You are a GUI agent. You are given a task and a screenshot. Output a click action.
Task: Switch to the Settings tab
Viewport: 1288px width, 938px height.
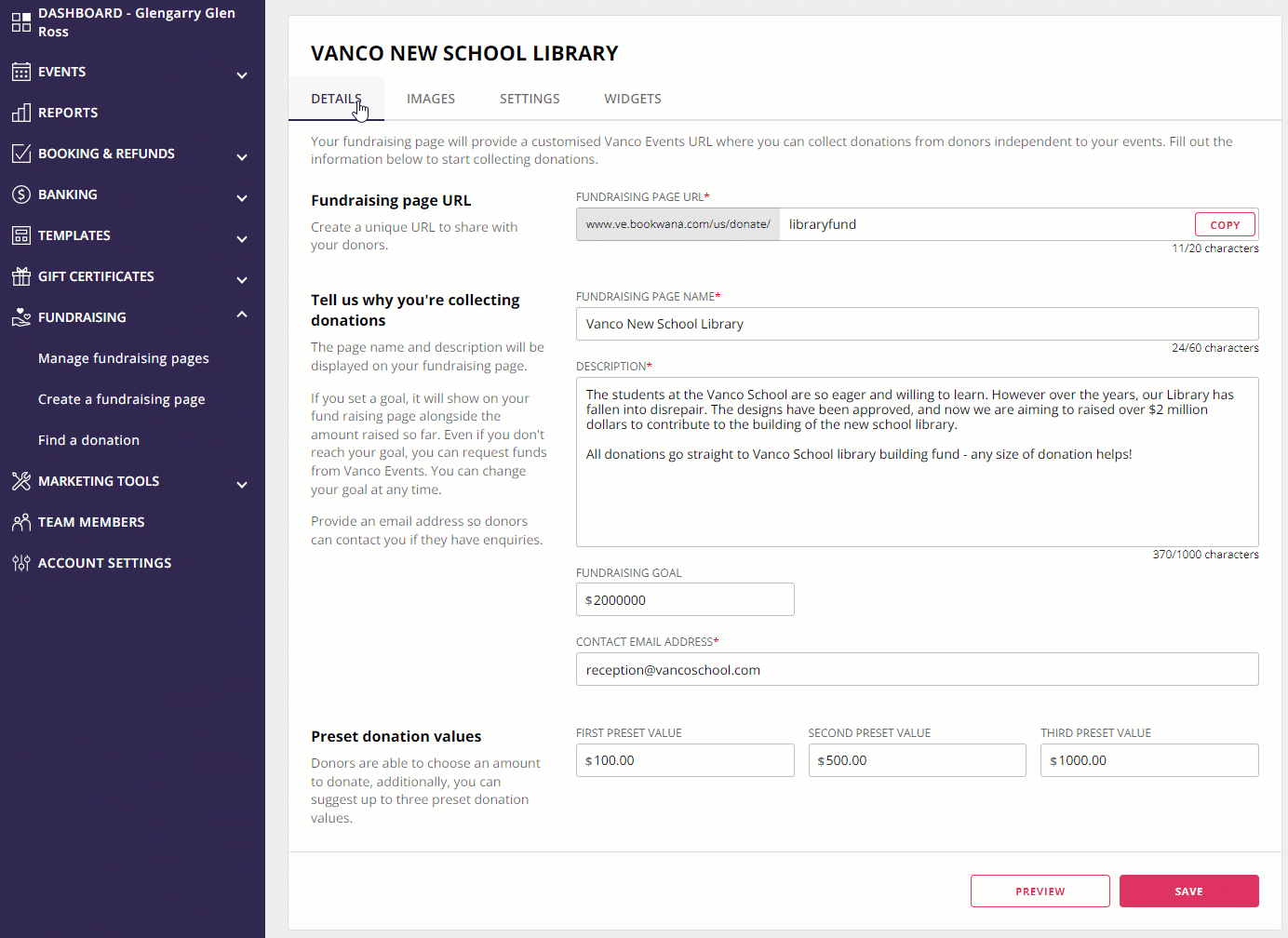tap(529, 99)
